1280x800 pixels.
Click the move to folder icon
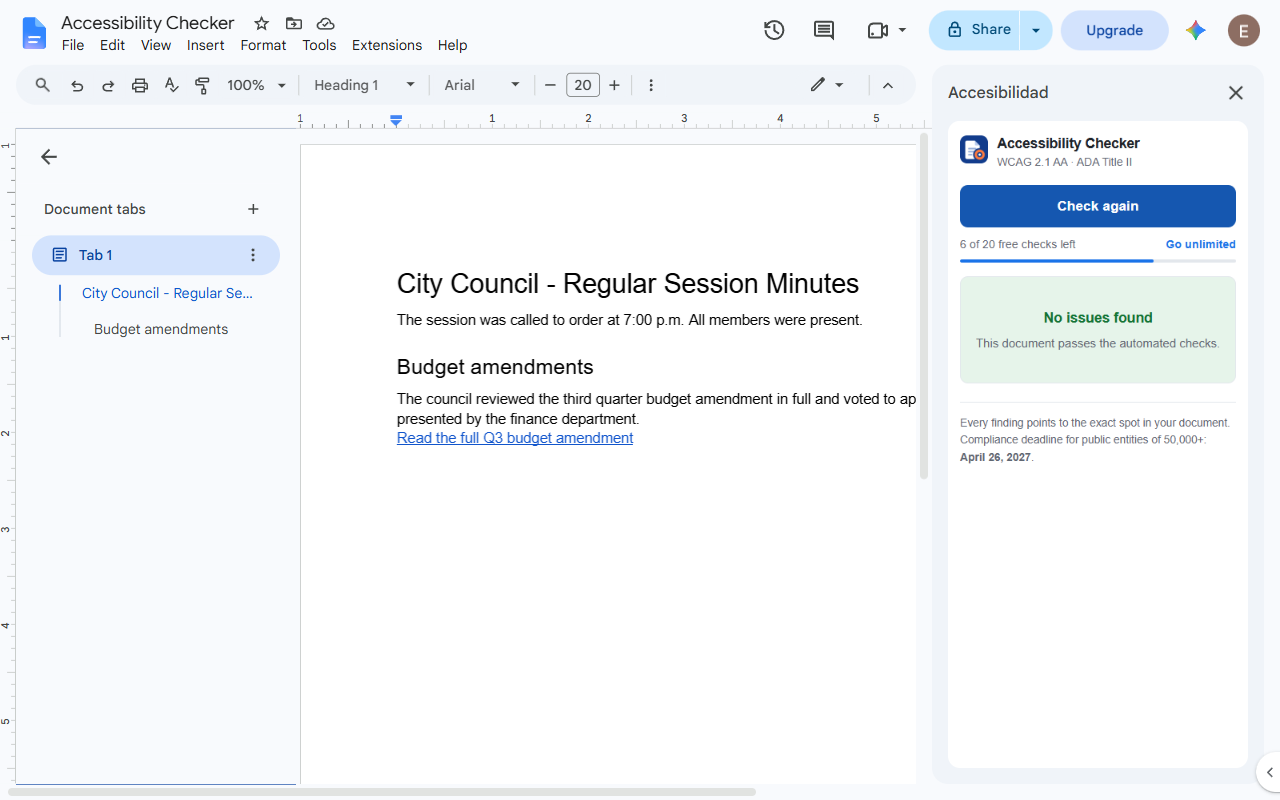pyautogui.click(x=294, y=23)
